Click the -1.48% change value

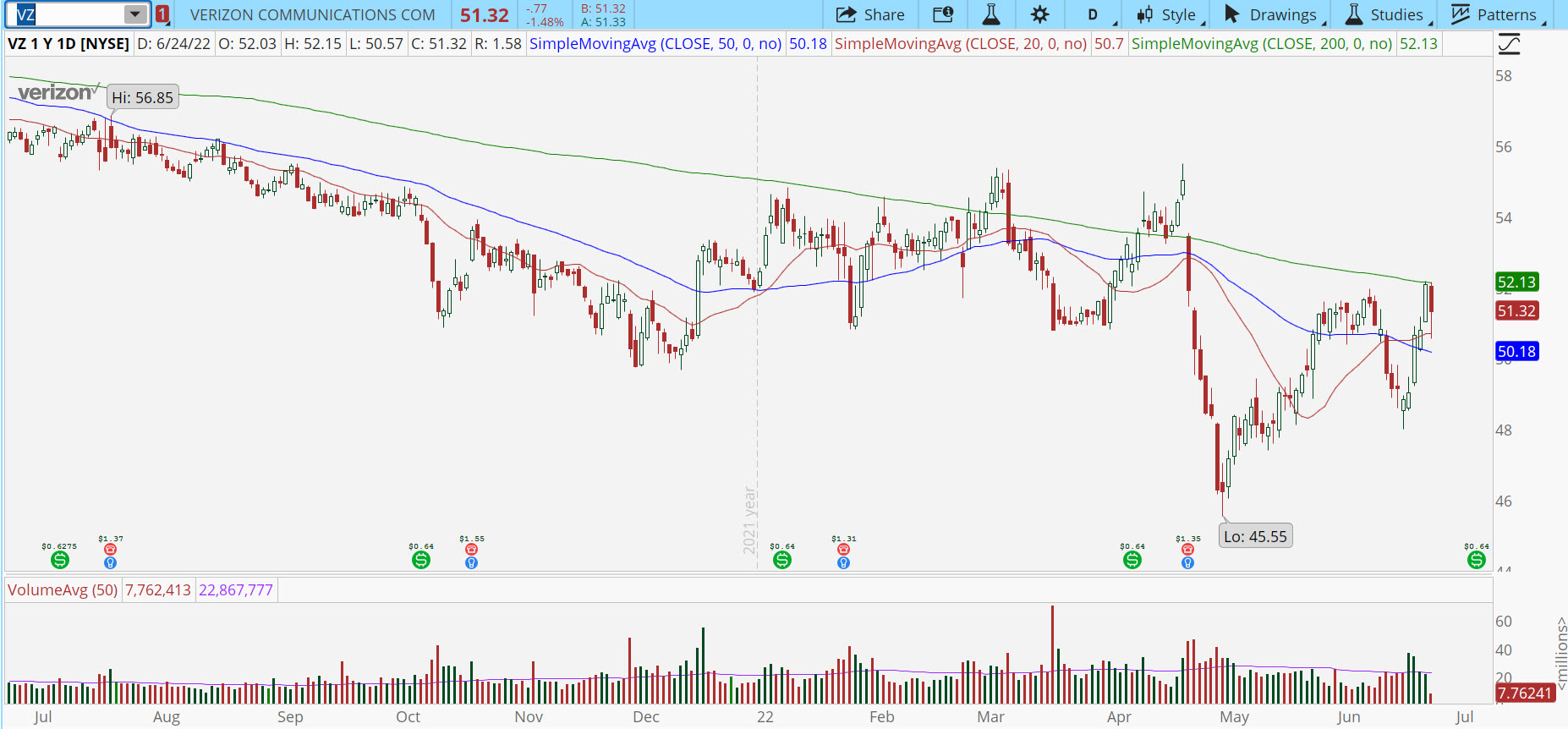coord(545,22)
